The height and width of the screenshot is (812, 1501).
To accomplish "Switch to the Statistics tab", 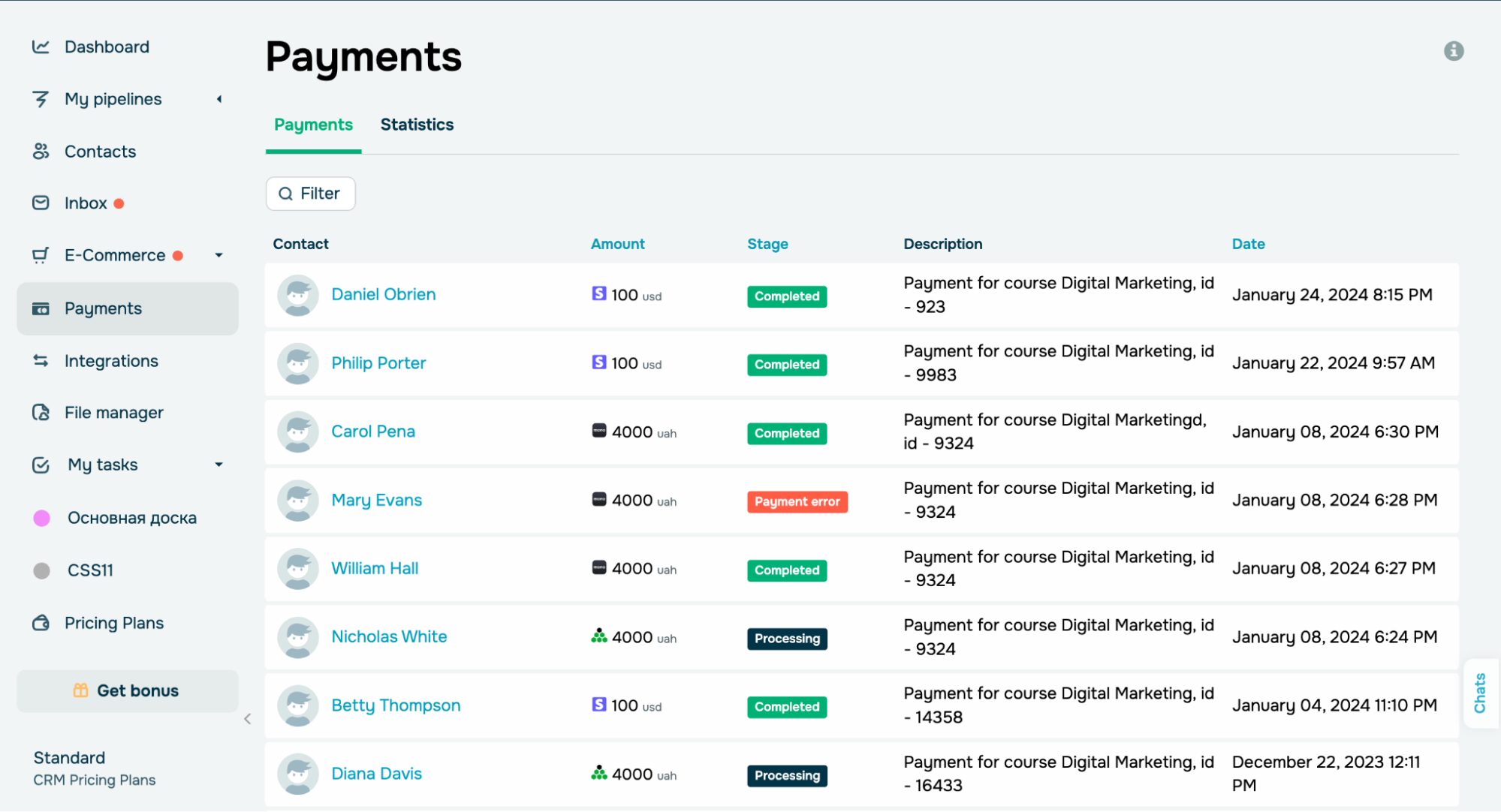I will 417,125.
